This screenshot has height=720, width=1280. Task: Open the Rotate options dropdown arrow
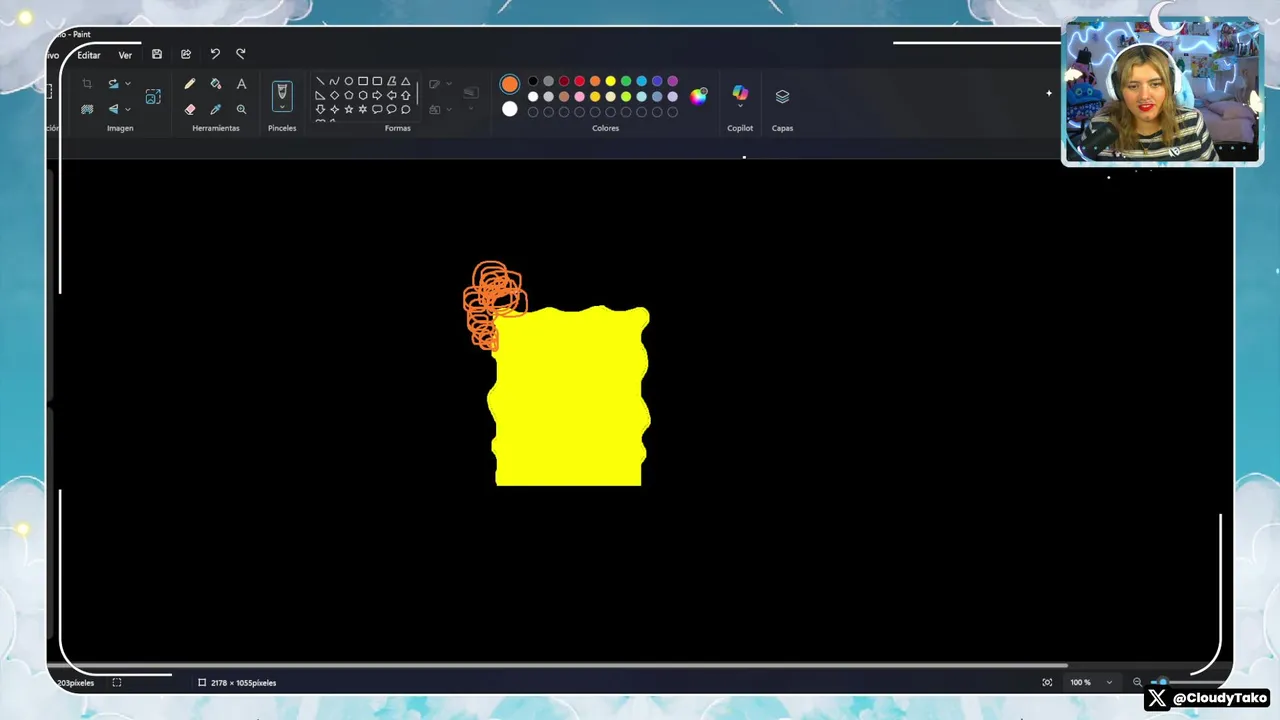pyautogui.click(x=128, y=84)
